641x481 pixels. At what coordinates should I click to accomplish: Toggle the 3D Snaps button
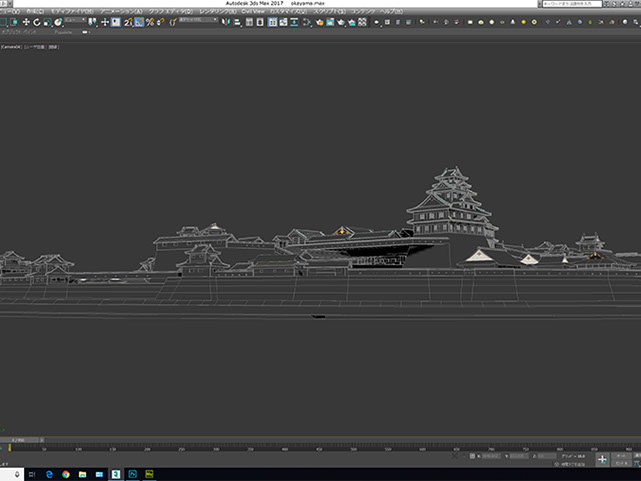(126, 22)
